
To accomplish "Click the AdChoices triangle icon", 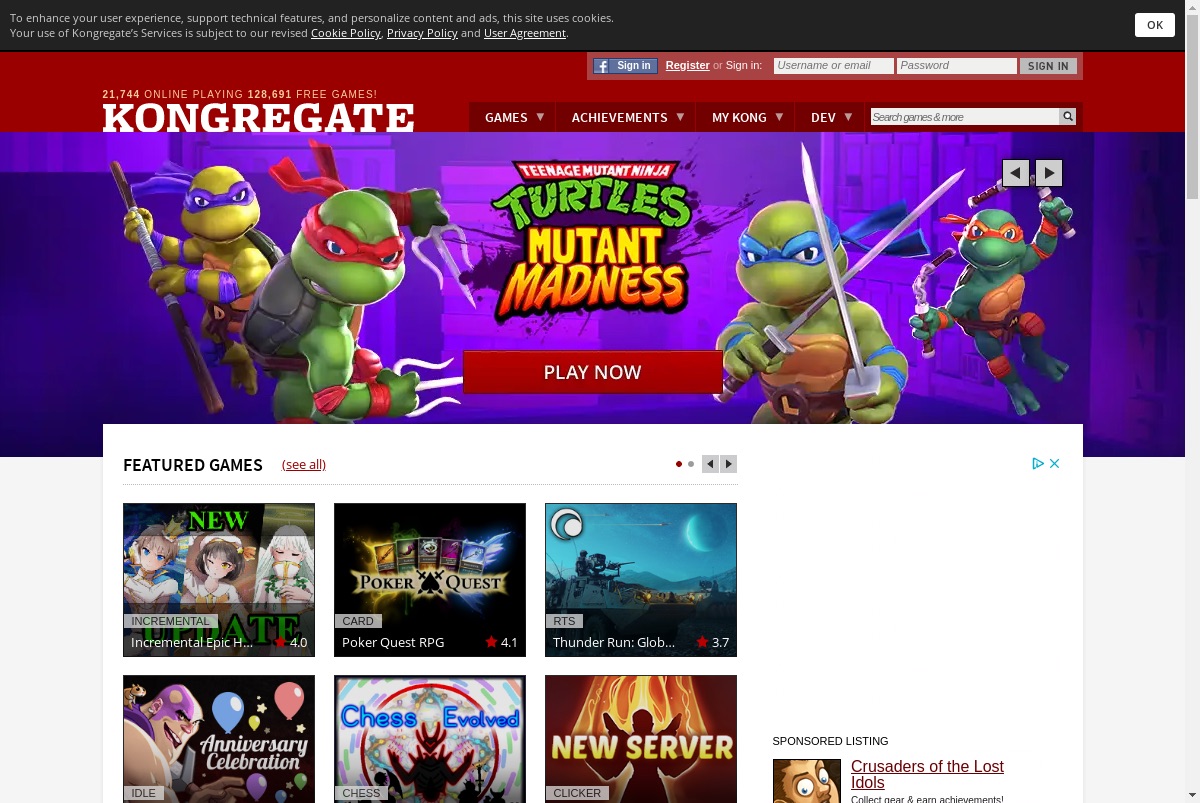I will pyautogui.click(x=1038, y=463).
